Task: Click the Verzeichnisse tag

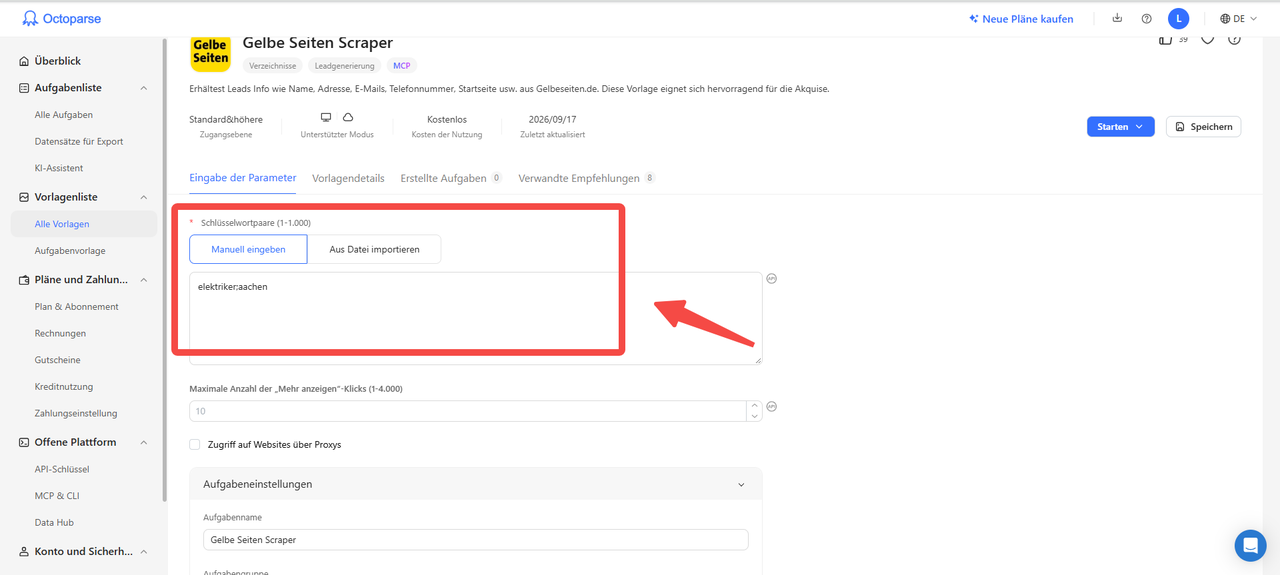Action: pyautogui.click(x=273, y=66)
